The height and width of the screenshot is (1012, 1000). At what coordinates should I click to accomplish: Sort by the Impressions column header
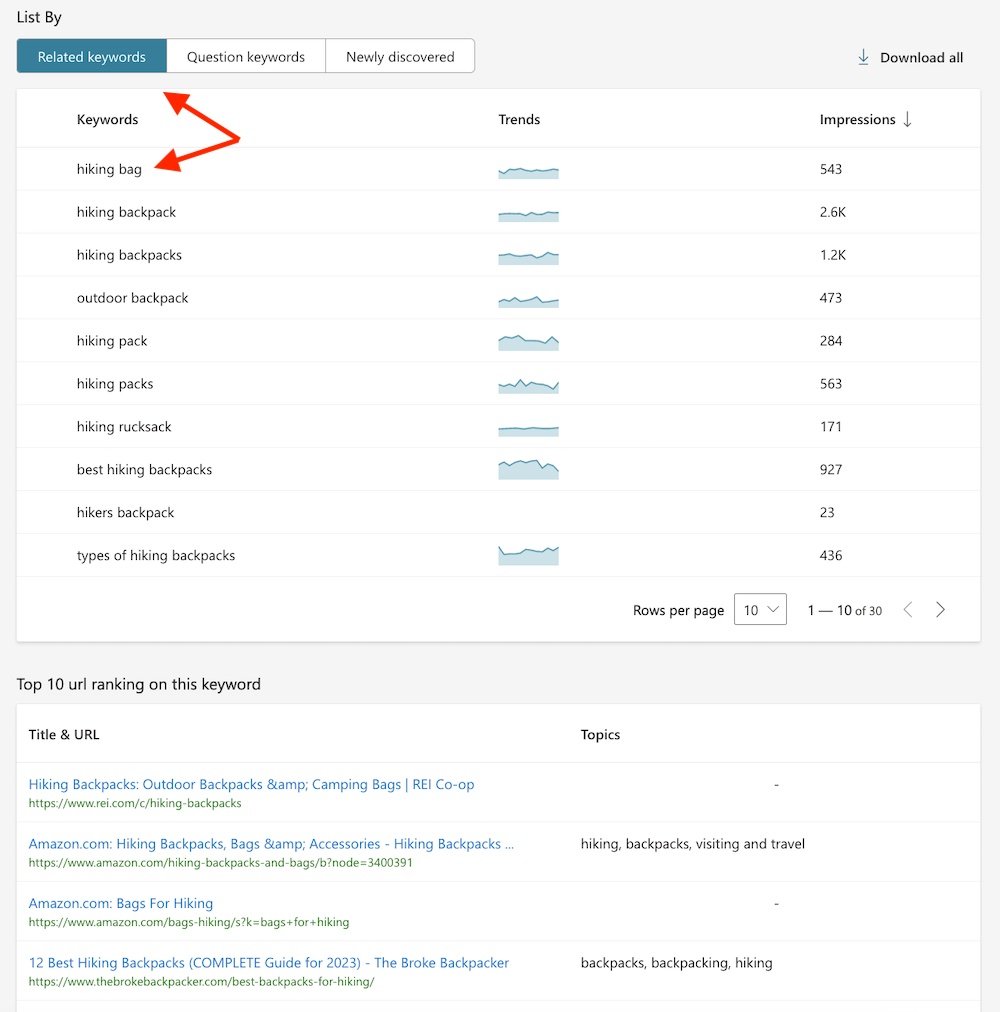click(x=857, y=119)
